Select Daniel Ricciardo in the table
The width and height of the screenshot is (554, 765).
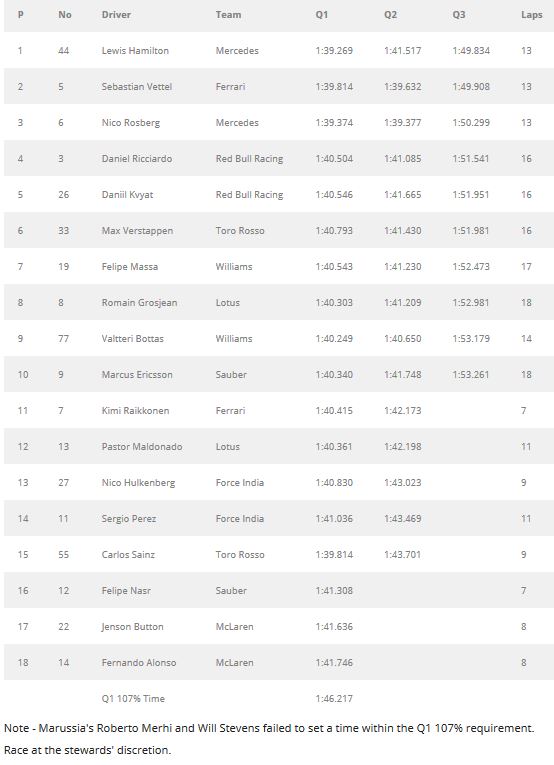pyautogui.click(x=137, y=159)
